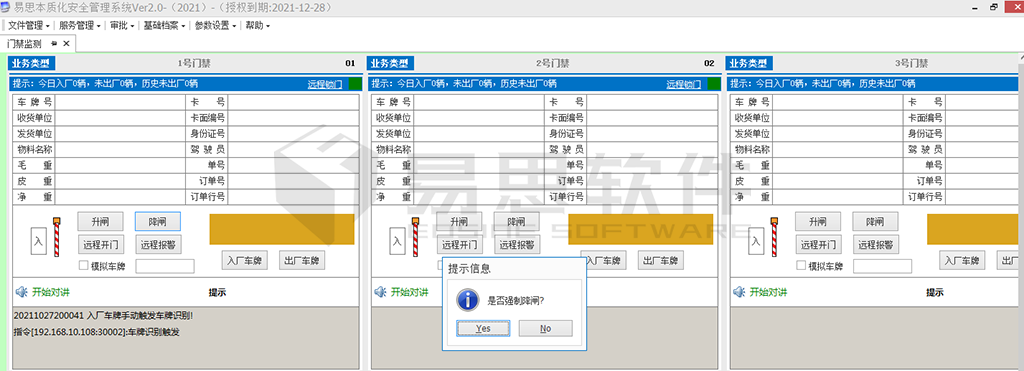
Task: Enable 模拟车牌 checkbox in 1号门禁
Action: (83, 266)
